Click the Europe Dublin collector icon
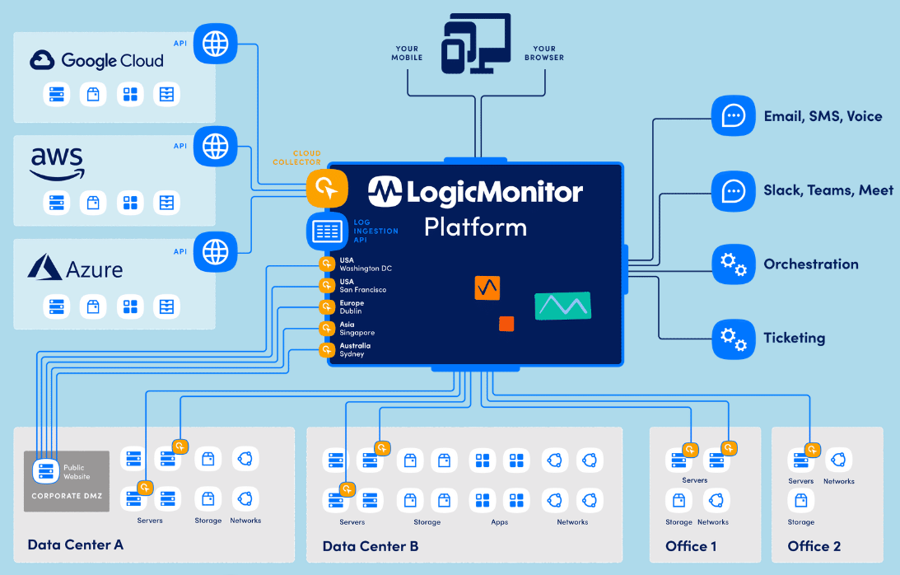 pos(327,306)
